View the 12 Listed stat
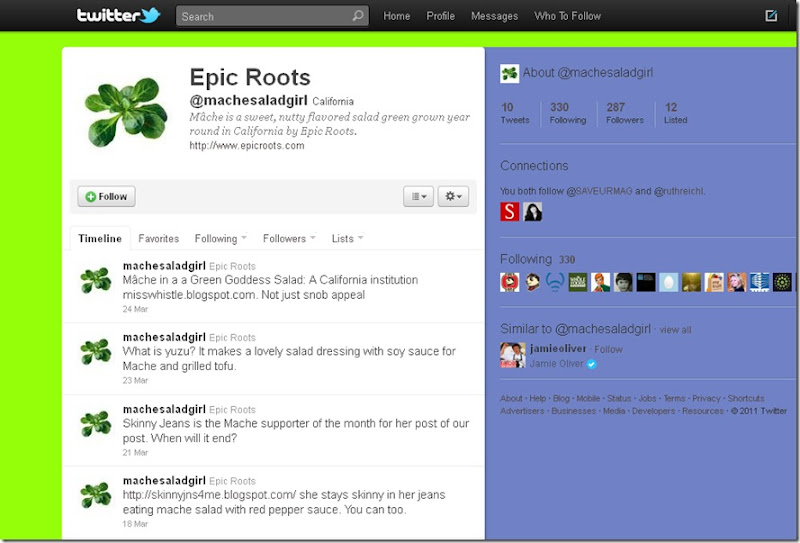800x543 pixels. [676, 113]
